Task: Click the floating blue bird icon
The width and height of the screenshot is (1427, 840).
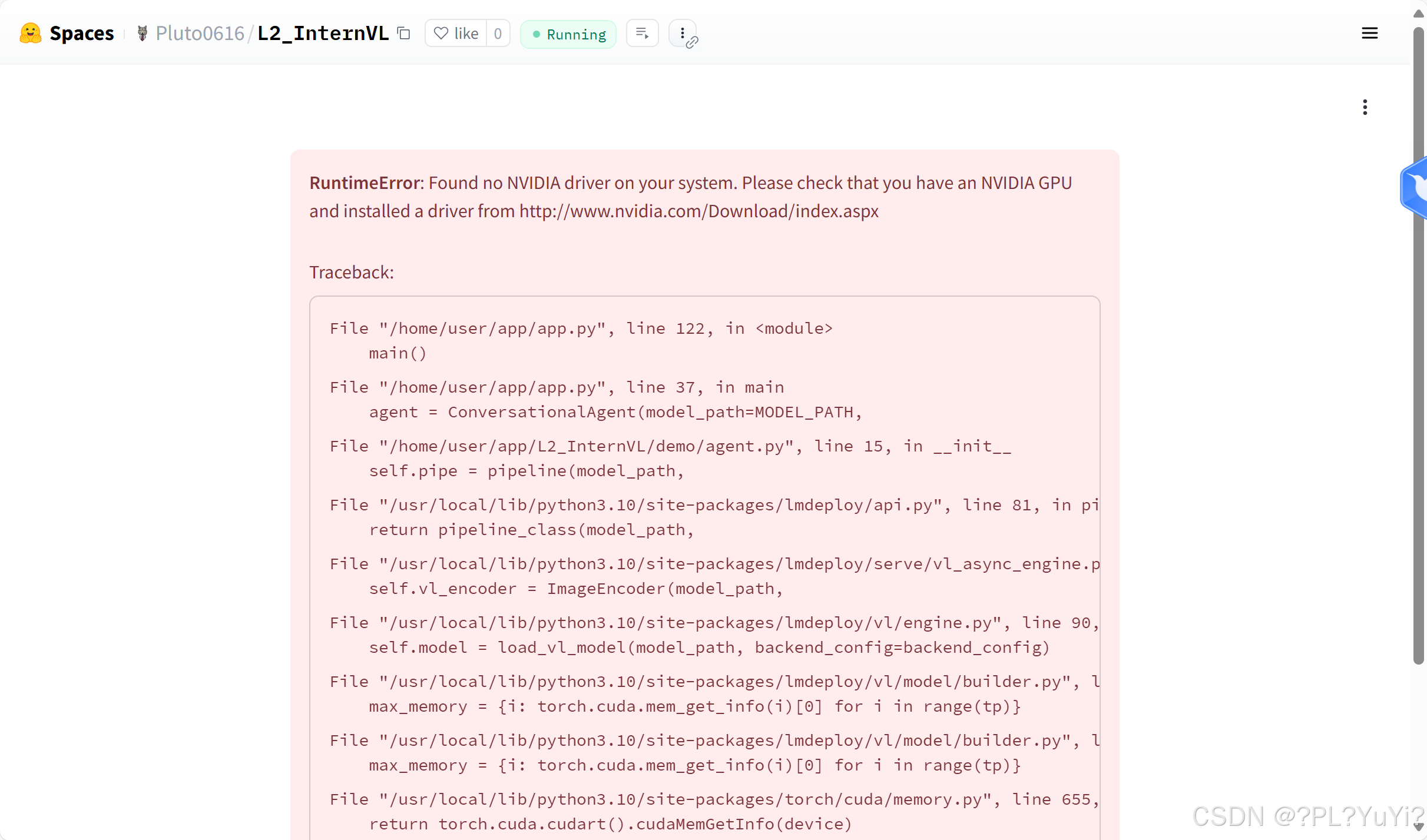Action: pos(1416,187)
